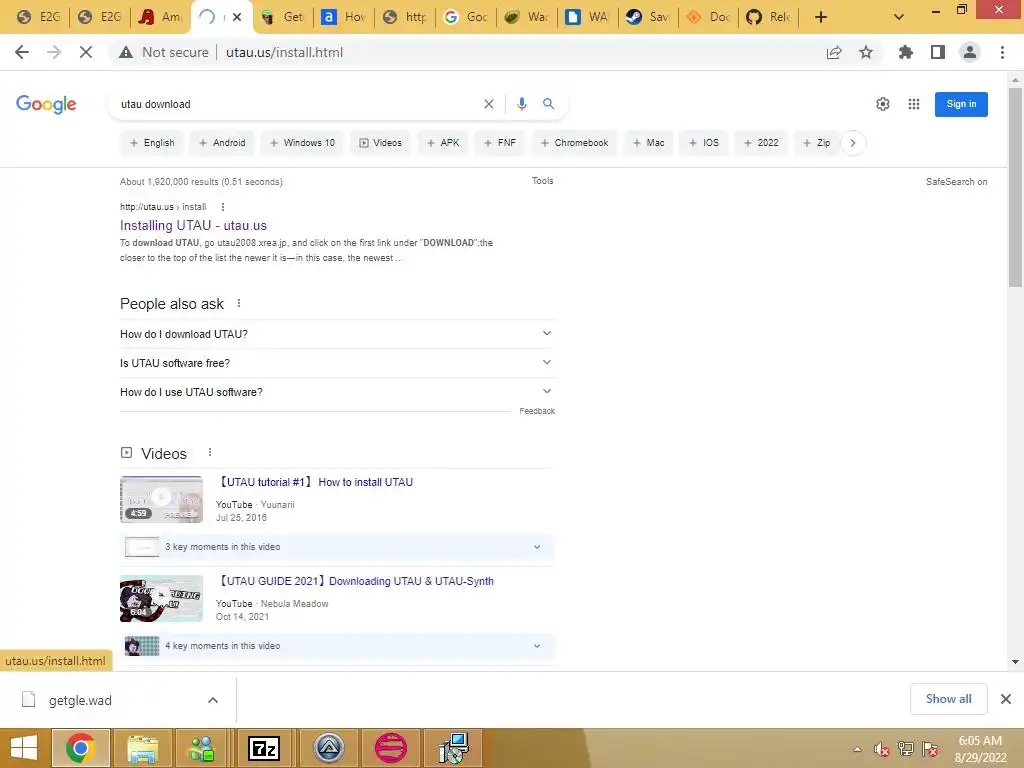Open the Windows Start button
Viewport: 1024px width, 768px height.
point(24,748)
